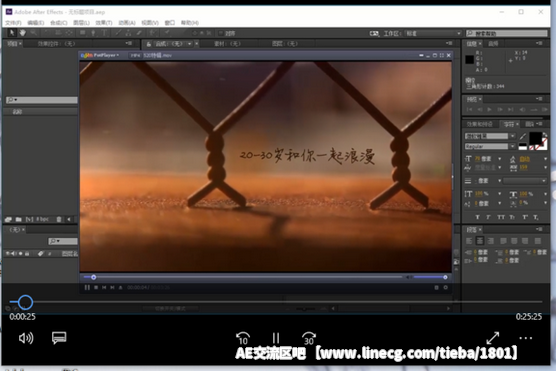The width and height of the screenshot is (559, 372).
Task: Click the Project panel search field
Action: [x=42, y=100]
